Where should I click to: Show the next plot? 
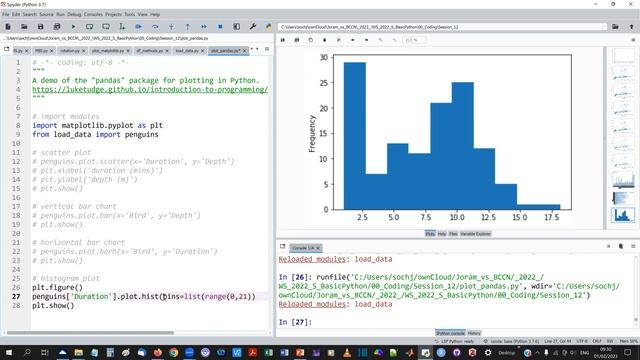pos(367,40)
